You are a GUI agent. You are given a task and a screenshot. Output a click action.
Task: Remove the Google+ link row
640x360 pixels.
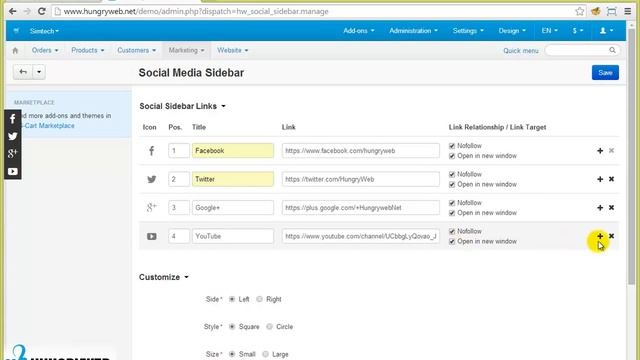[611, 208]
